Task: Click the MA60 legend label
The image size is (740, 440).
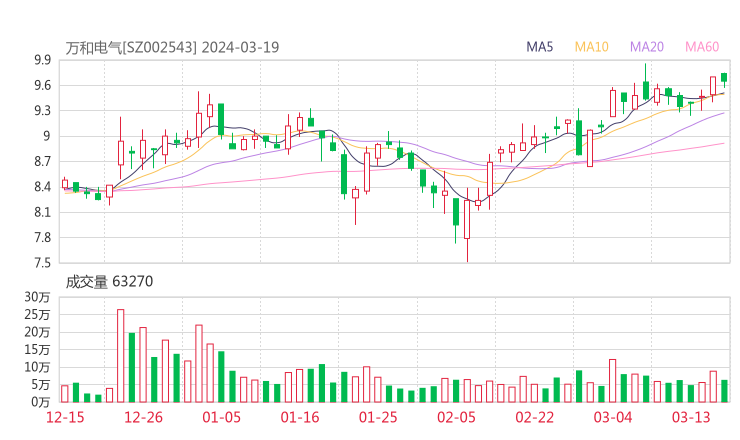Action: coord(702,47)
